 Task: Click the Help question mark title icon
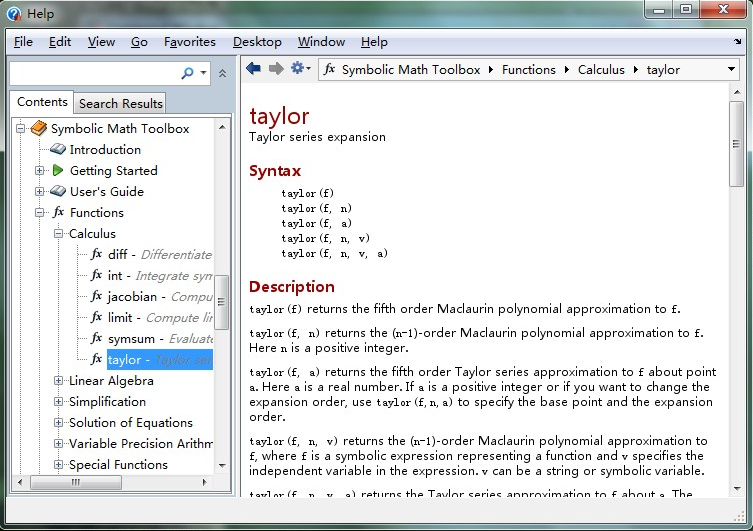click(x=14, y=14)
